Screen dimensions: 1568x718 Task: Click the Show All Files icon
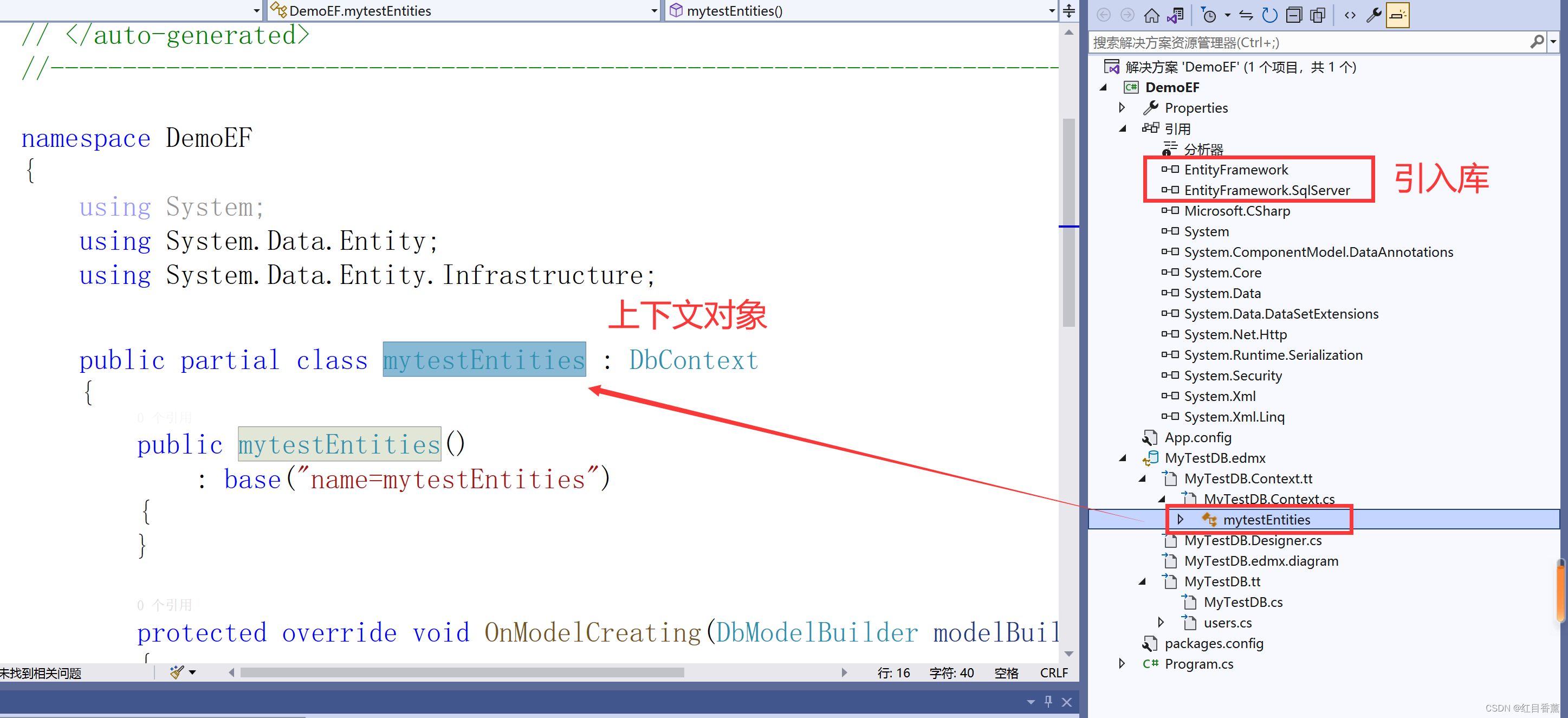[1318, 15]
